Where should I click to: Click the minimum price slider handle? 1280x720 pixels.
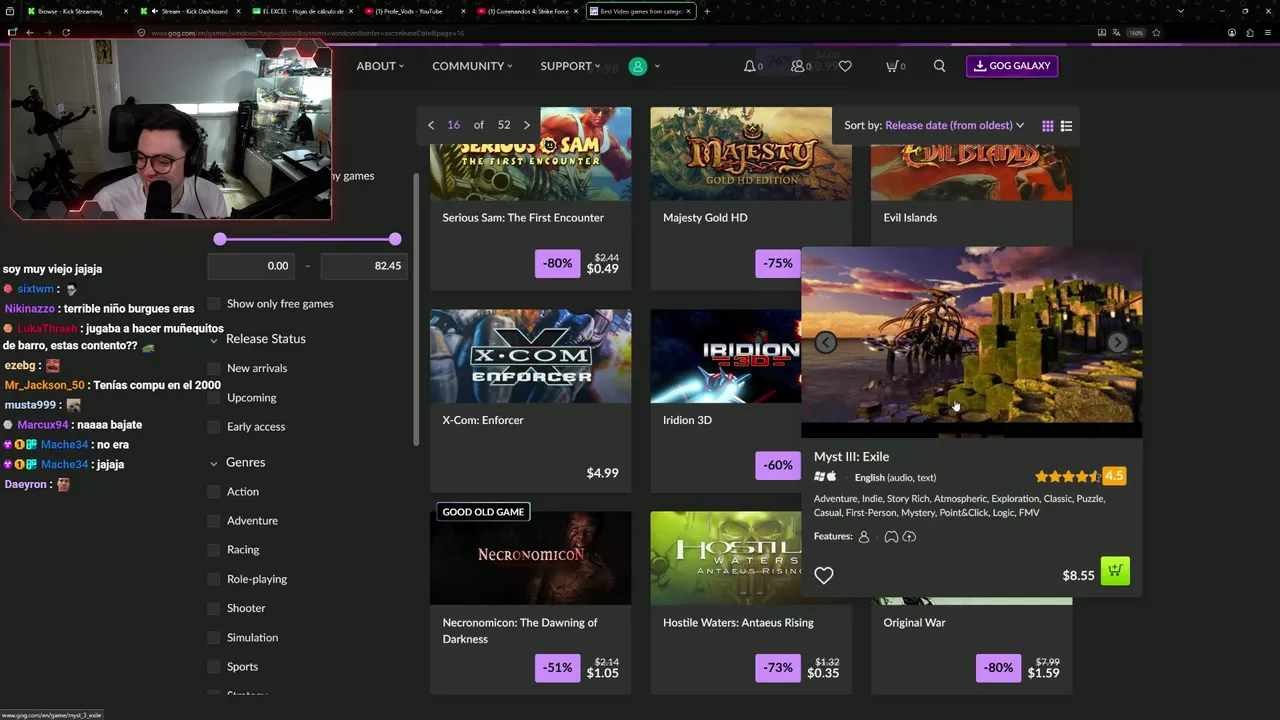(220, 239)
